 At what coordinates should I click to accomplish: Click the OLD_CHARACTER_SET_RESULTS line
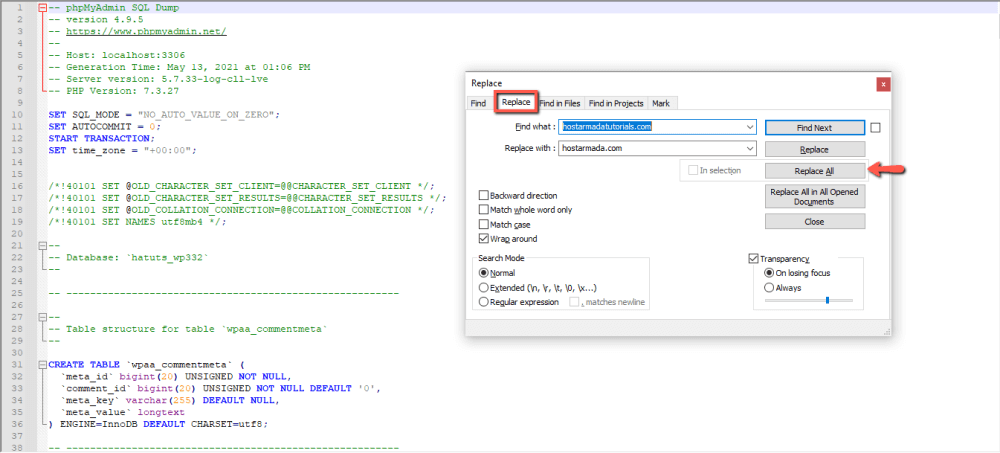(247, 198)
